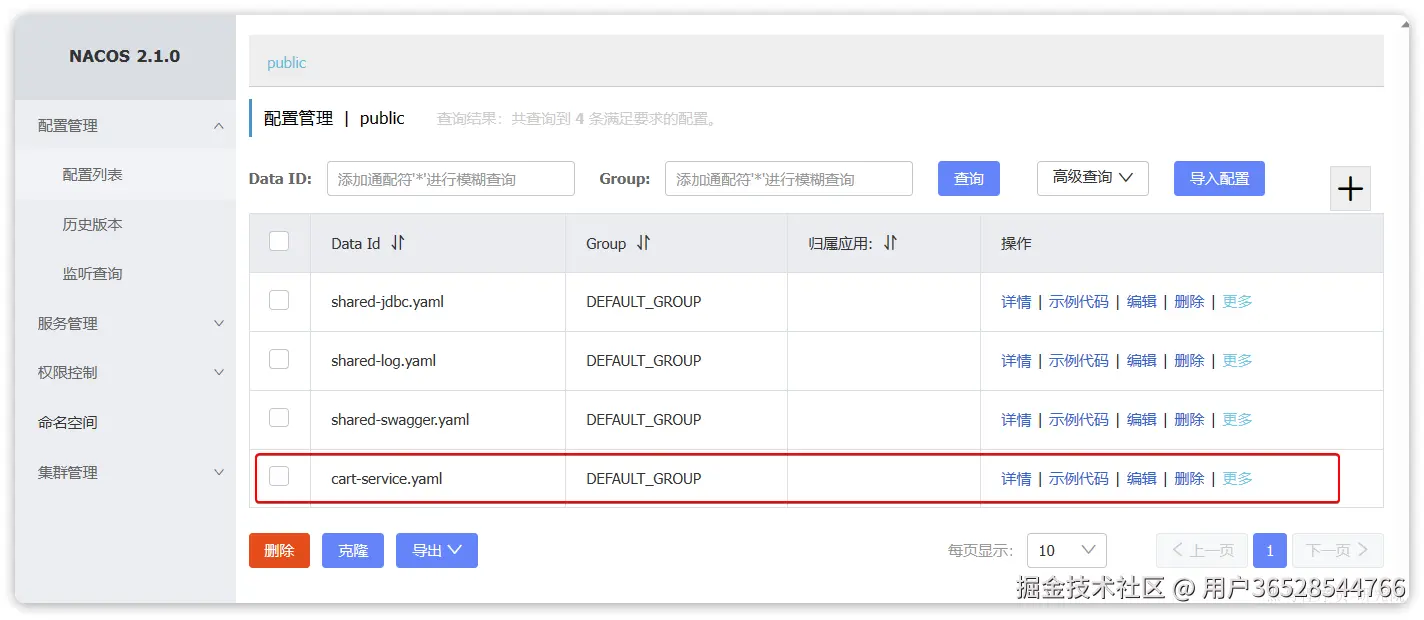Open 历史版本 in the sidebar

coord(92,225)
